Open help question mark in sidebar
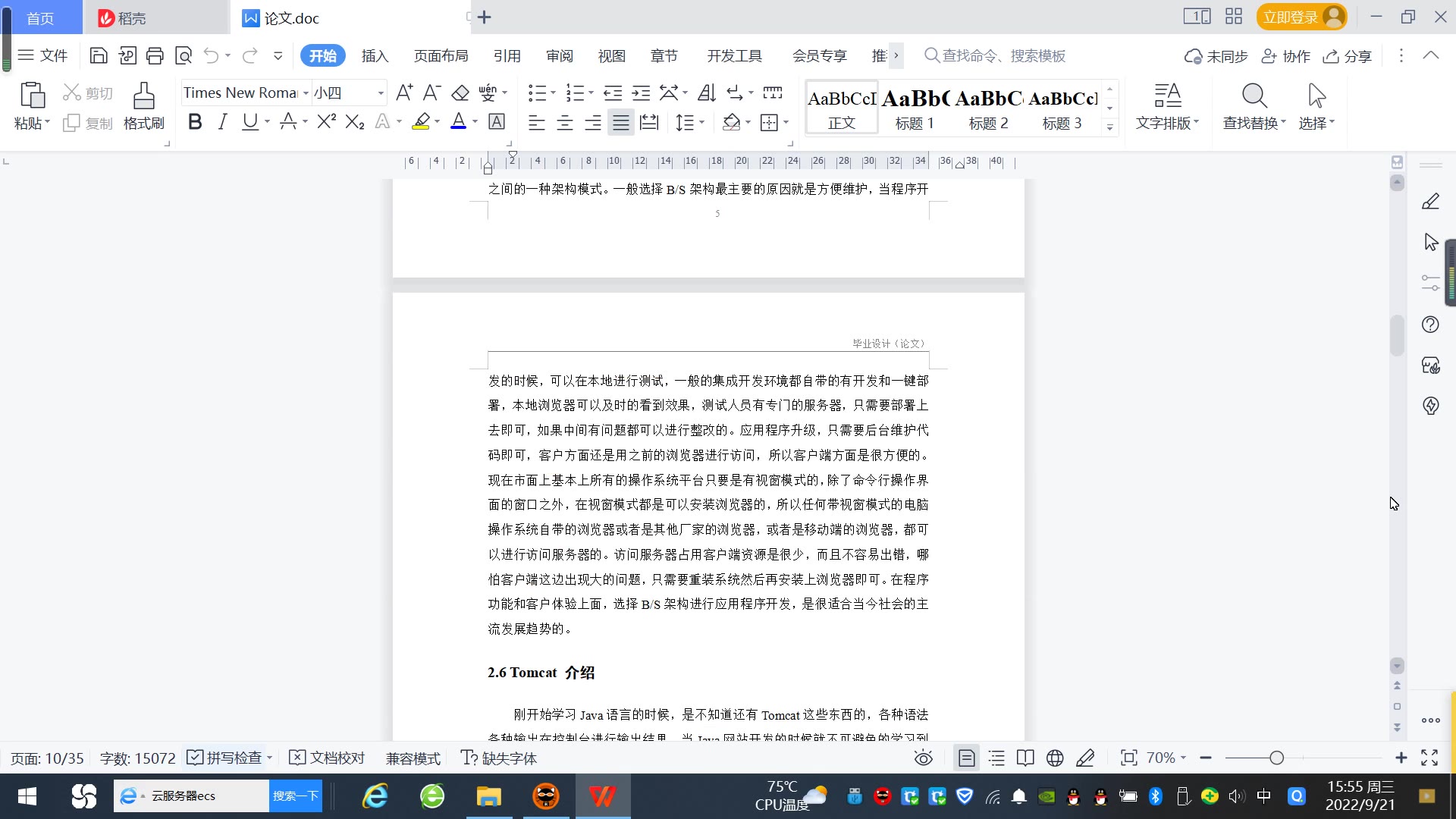This screenshot has height=819, width=1456. [x=1430, y=325]
